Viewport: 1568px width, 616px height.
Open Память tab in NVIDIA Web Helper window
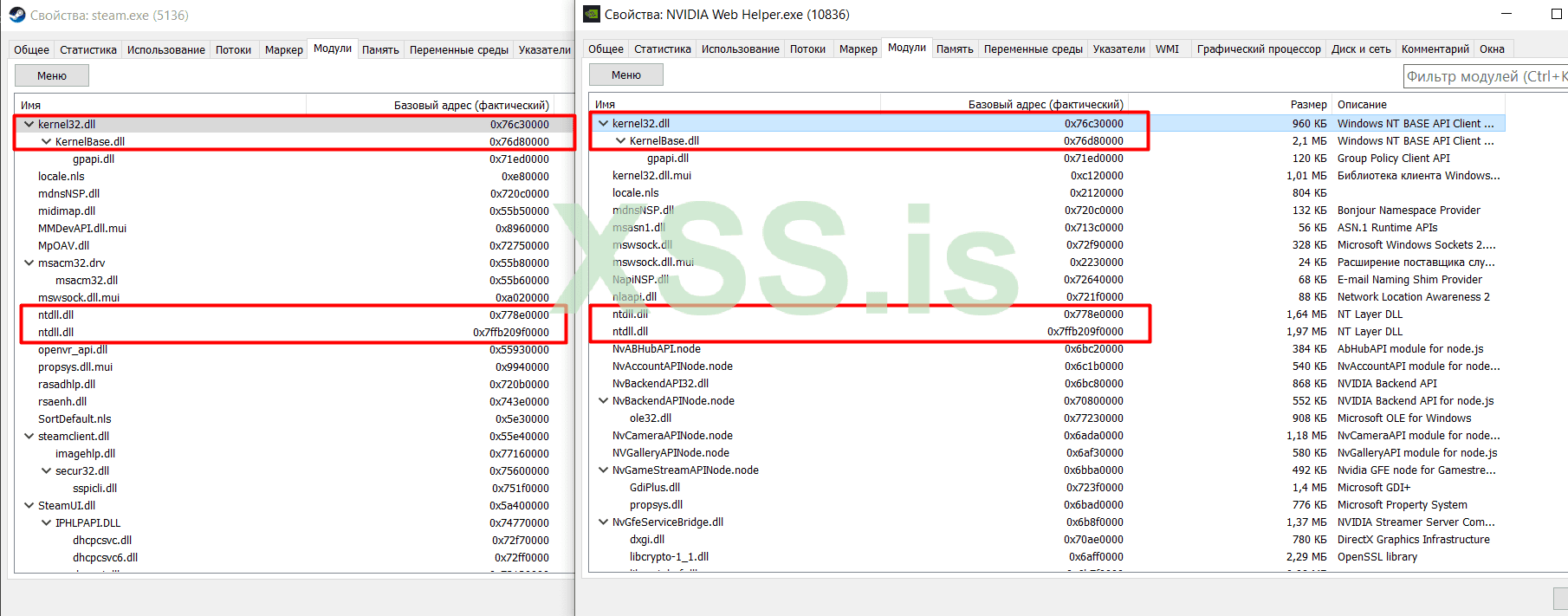pos(955,49)
